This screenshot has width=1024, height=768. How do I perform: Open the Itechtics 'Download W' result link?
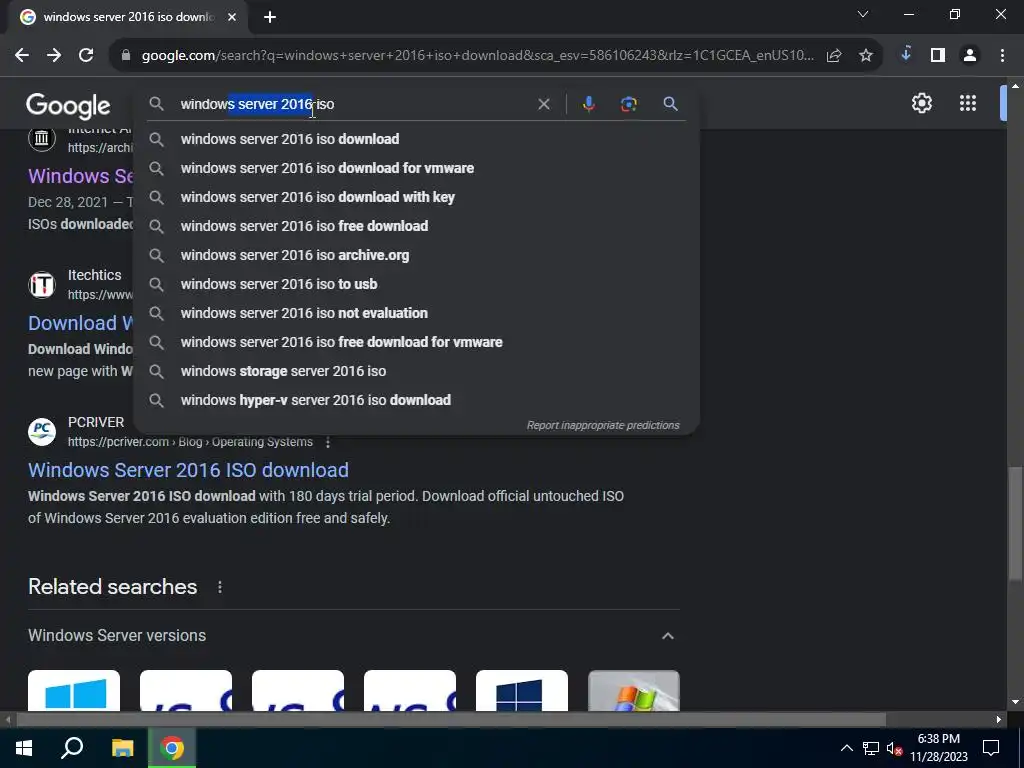tap(80, 323)
